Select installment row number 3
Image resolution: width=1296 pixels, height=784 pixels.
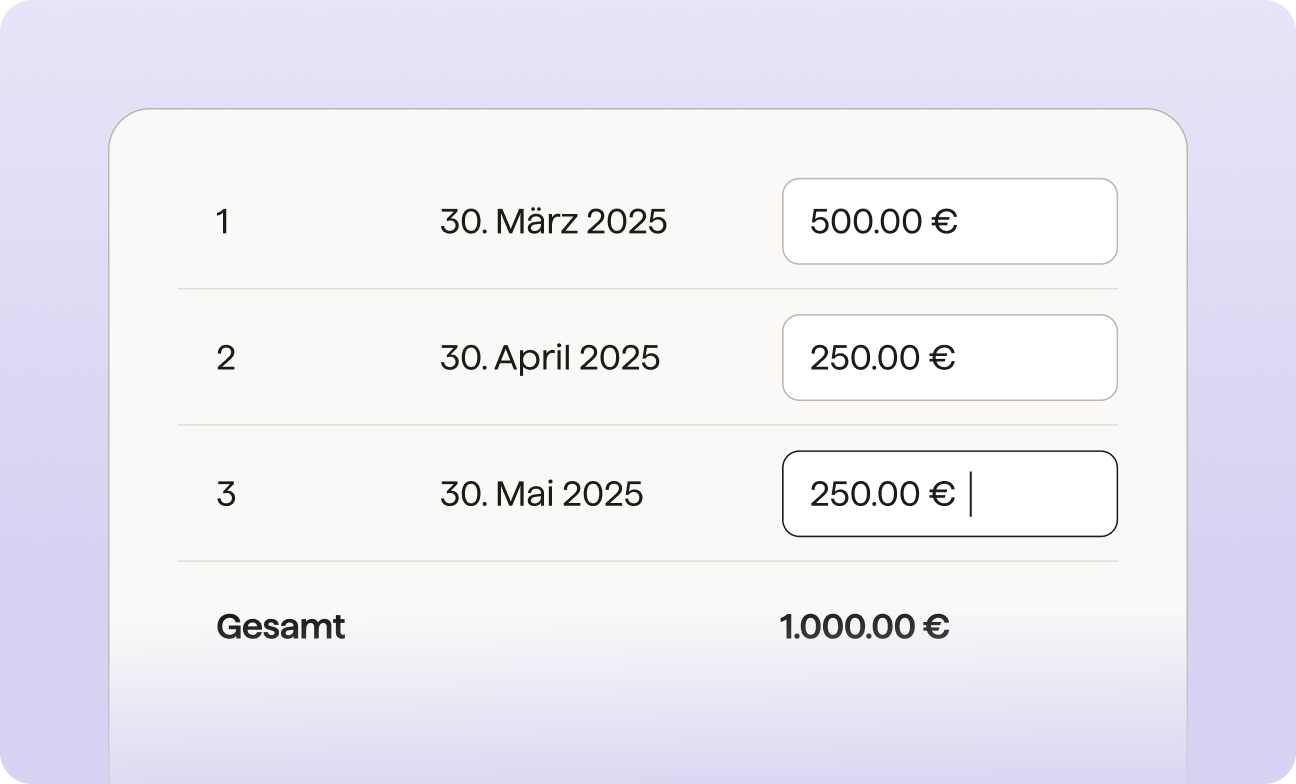(x=226, y=494)
